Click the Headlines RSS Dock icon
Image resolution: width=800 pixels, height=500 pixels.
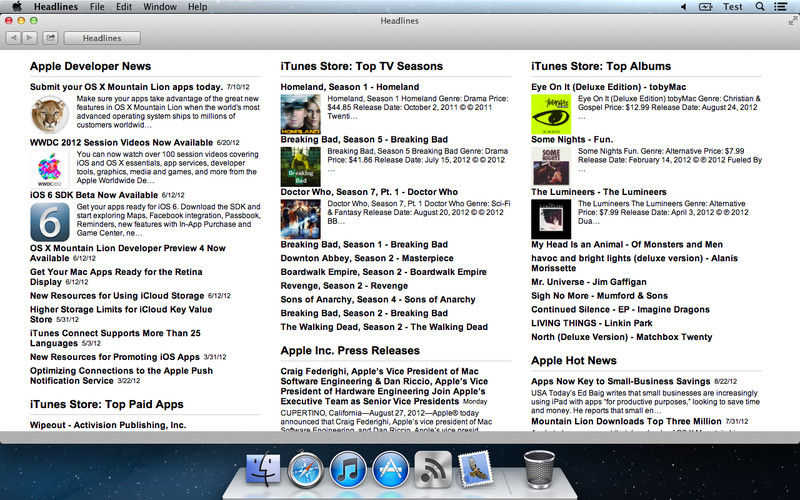[433, 469]
